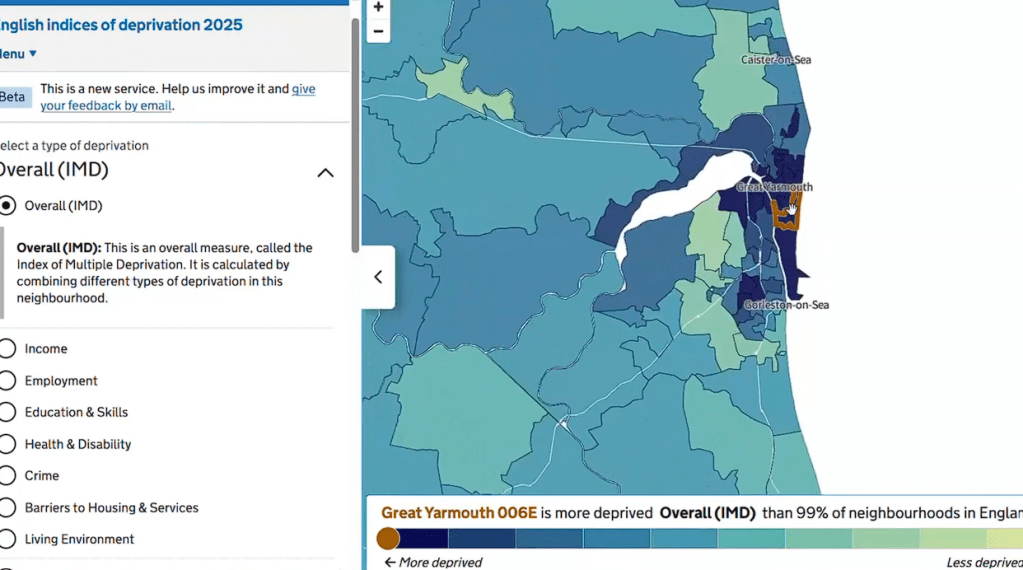Select the Employment radio option

tap(8, 381)
